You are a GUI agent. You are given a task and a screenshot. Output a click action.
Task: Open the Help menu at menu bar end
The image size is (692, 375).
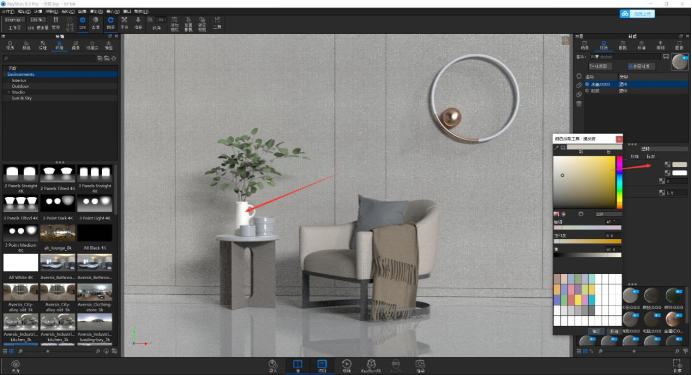pos(141,11)
